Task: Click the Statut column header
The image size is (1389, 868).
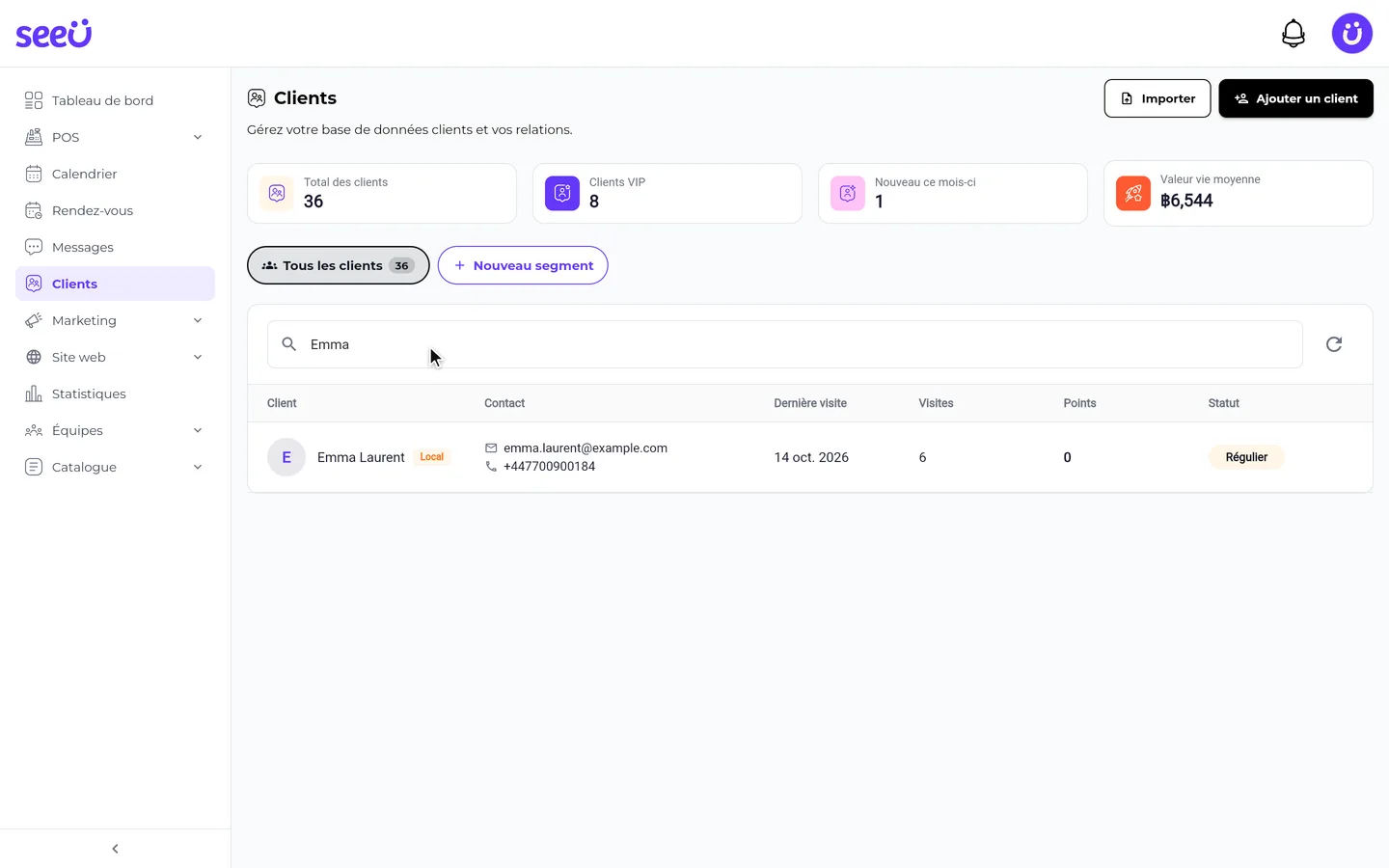Action: coord(1223,403)
